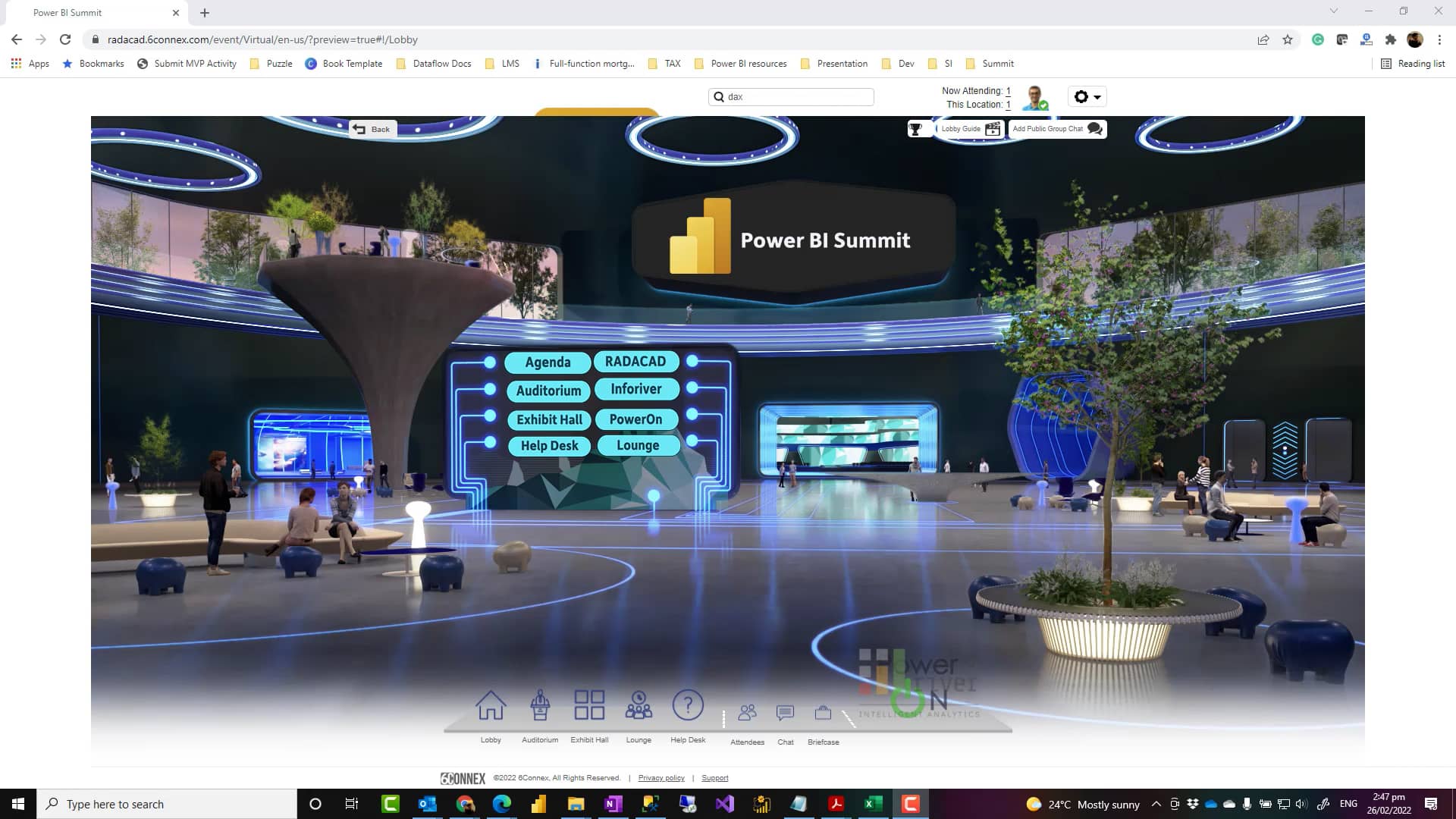Open the Power BI resources bookmark folder
The height and width of the screenshot is (819, 1456).
(741, 64)
